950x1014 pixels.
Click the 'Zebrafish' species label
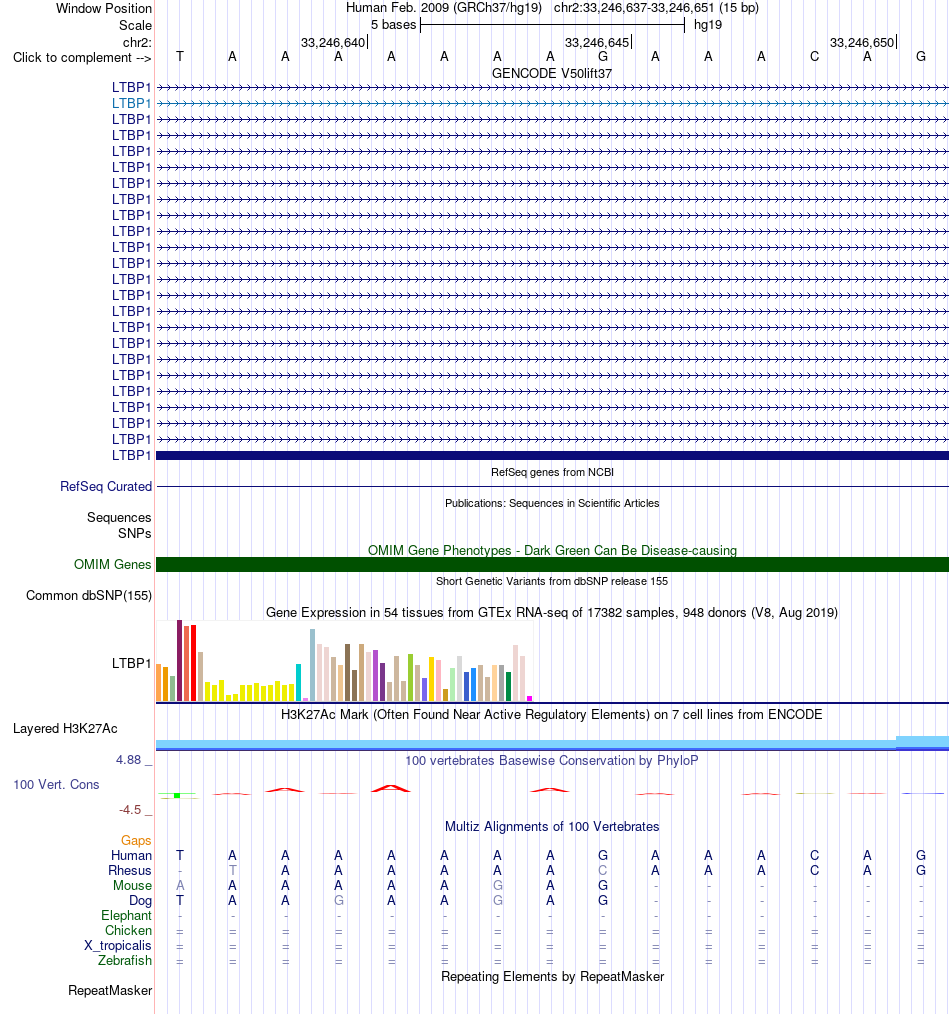pyautogui.click(x=125, y=960)
